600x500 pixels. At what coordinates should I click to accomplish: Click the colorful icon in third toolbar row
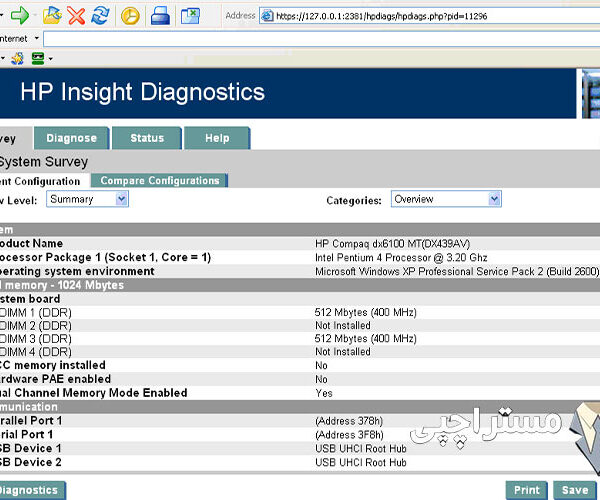pyautogui.click(x=18, y=59)
